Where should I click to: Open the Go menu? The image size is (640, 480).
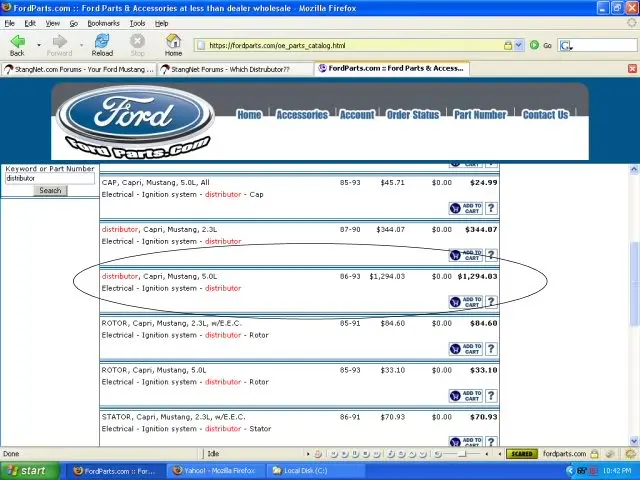73,23
